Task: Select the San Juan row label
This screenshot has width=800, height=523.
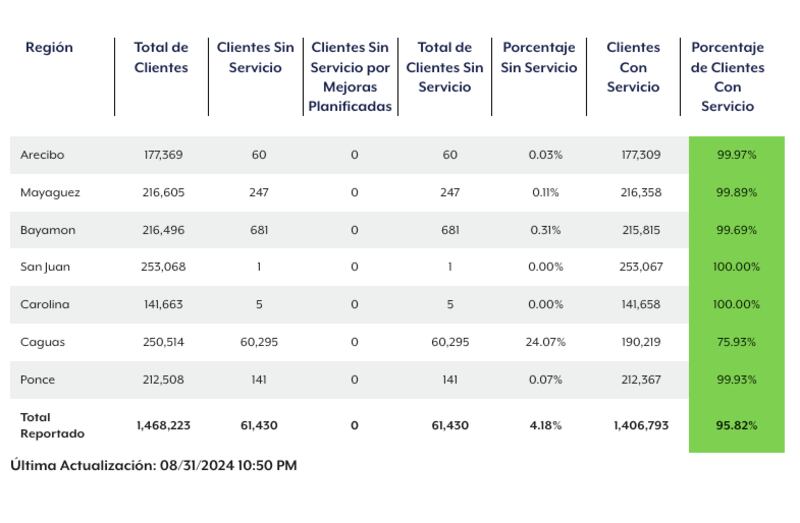Action: [x=45, y=267]
